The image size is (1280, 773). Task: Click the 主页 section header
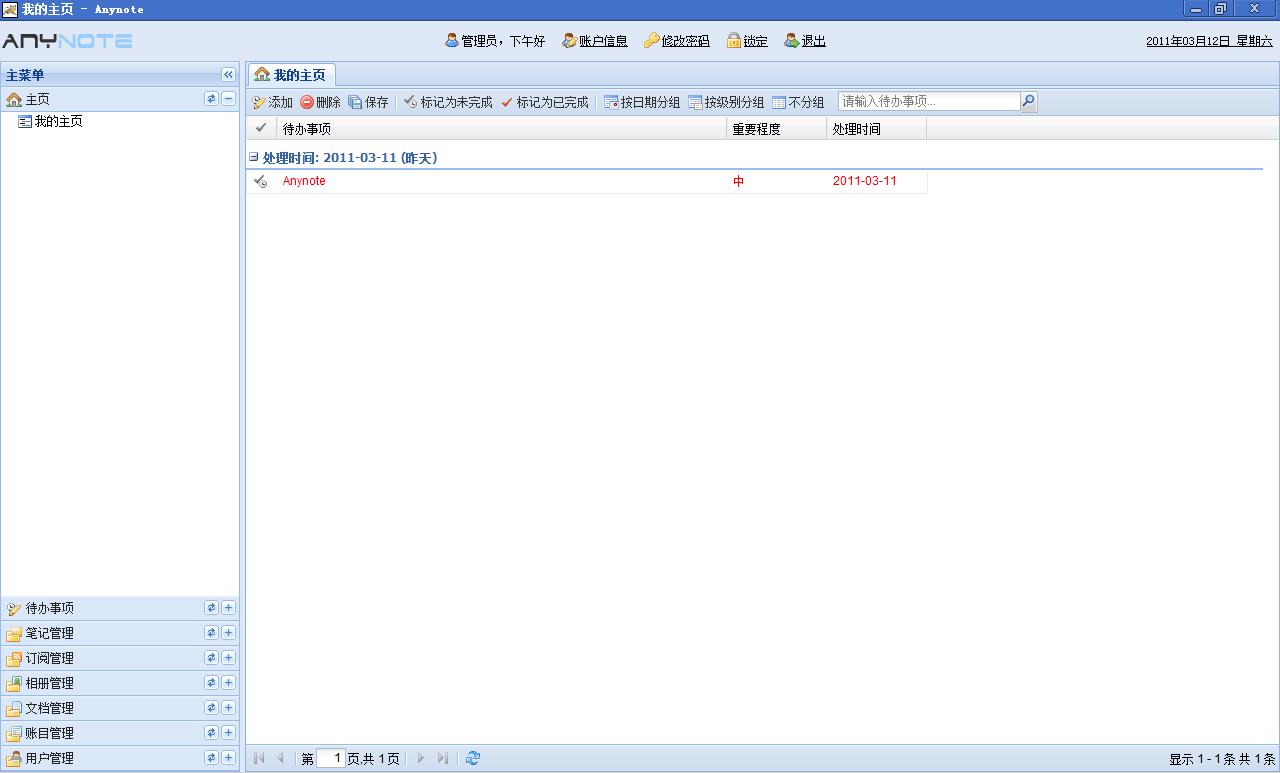pyautogui.click(x=120, y=99)
